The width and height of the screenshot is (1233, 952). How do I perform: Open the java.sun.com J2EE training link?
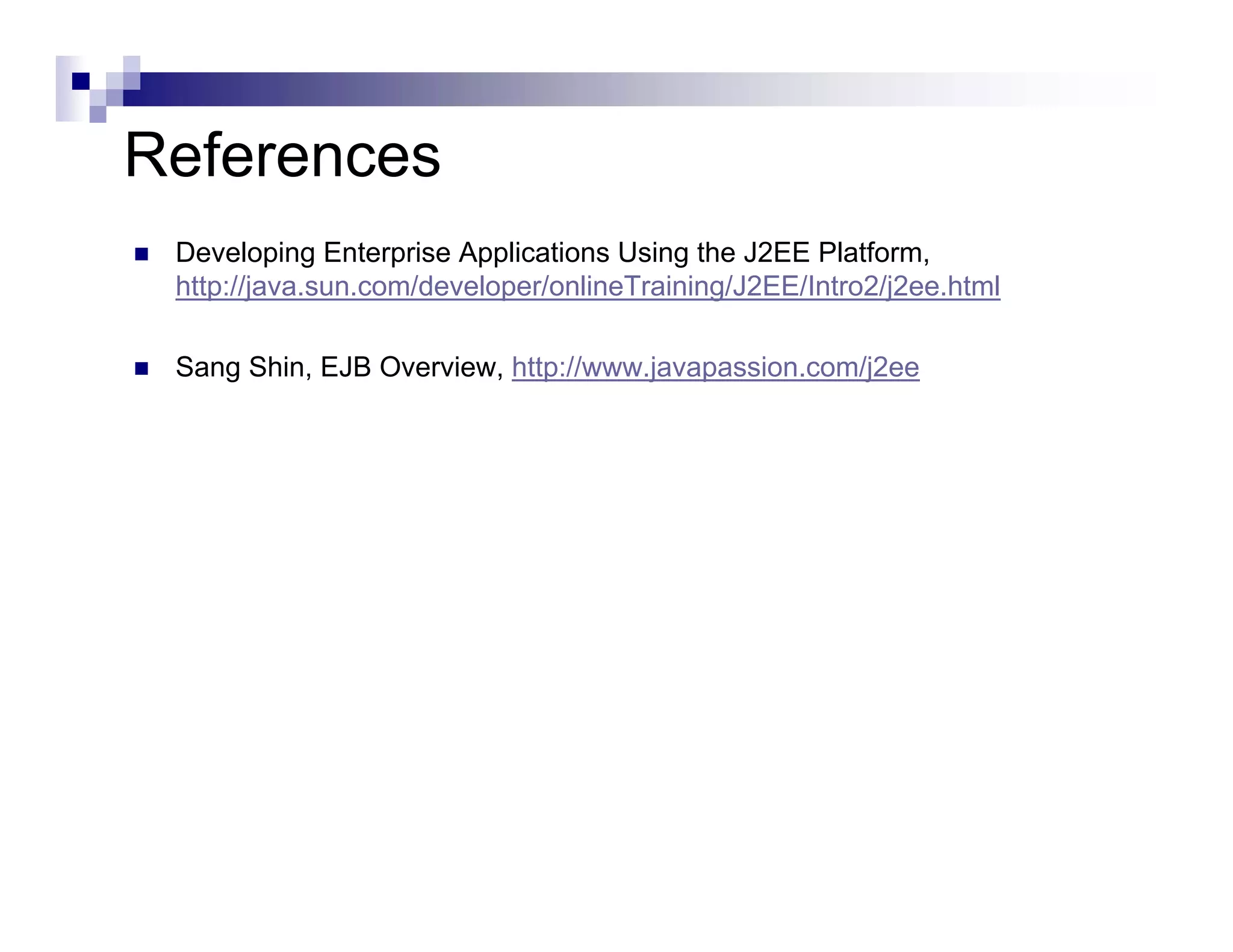click(x=588, y=286)
